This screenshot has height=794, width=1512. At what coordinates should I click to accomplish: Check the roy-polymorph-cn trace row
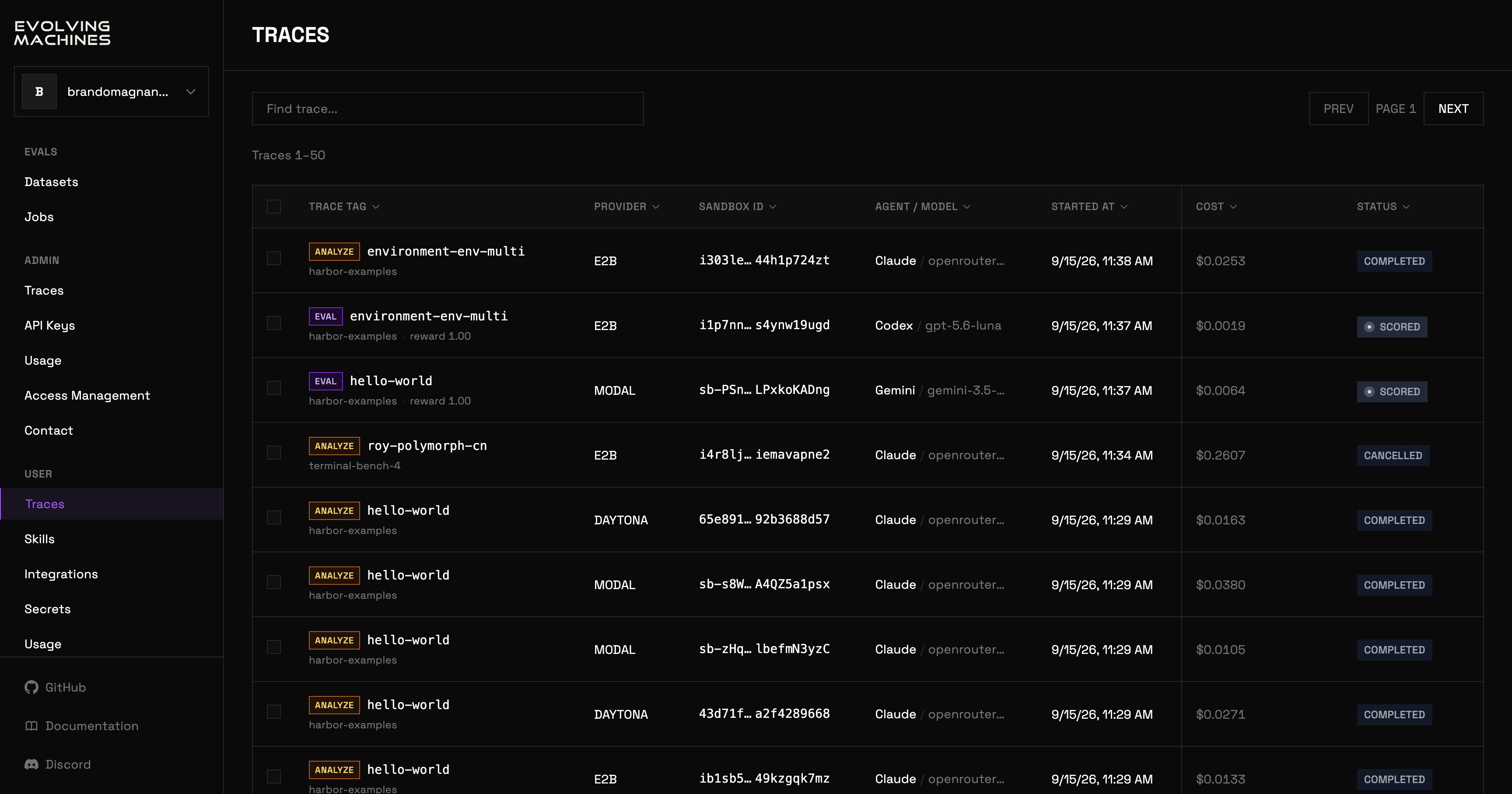coord(273,452)
